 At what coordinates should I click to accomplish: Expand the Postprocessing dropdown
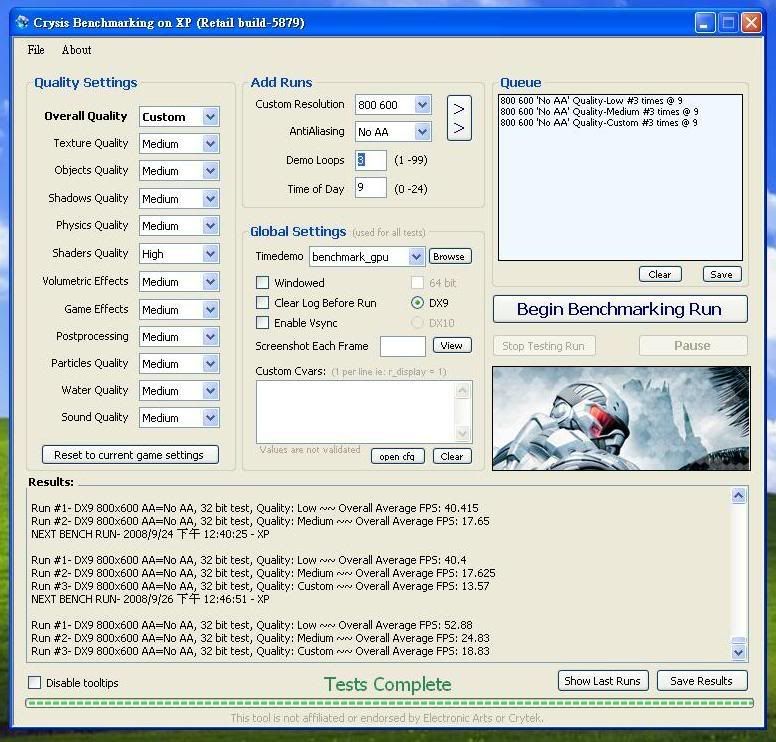[x=211, y=337]
